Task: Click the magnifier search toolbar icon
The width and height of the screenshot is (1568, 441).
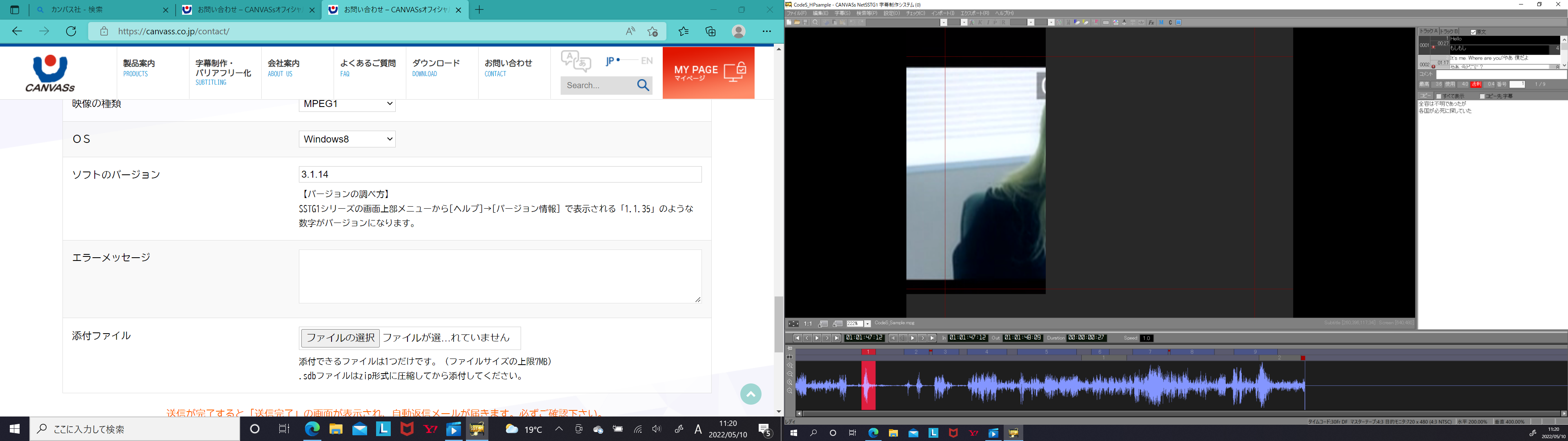Action: [x=815, y=22]
